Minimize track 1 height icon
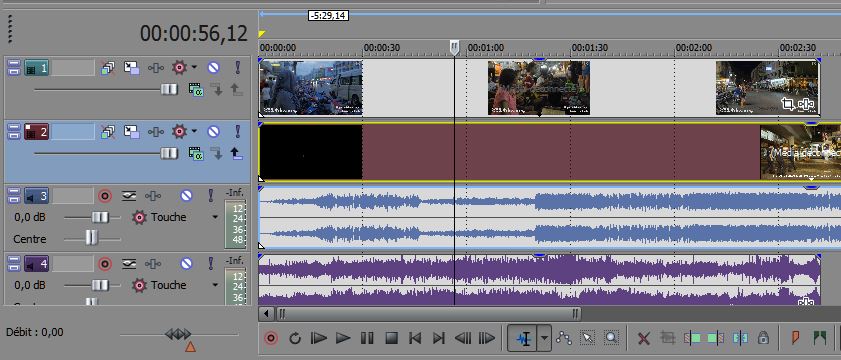 pyautogui.click(x=13, y=68)
